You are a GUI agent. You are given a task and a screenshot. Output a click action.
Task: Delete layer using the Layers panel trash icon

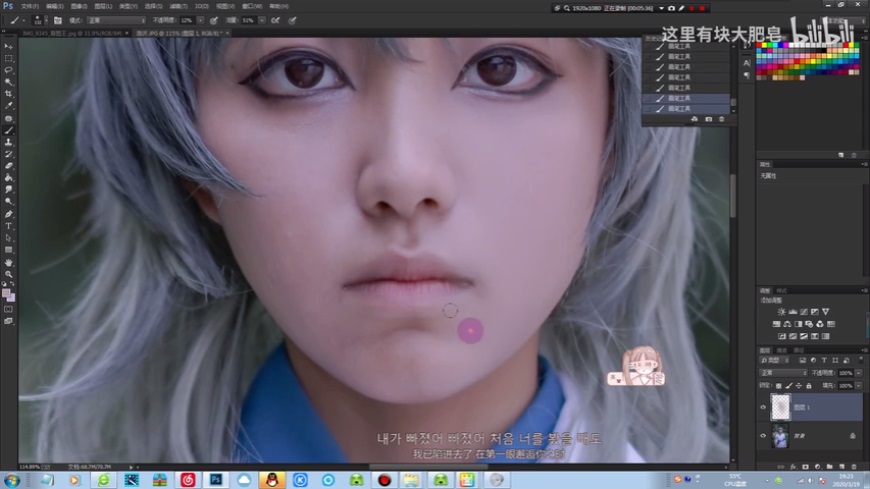[853, 467]
